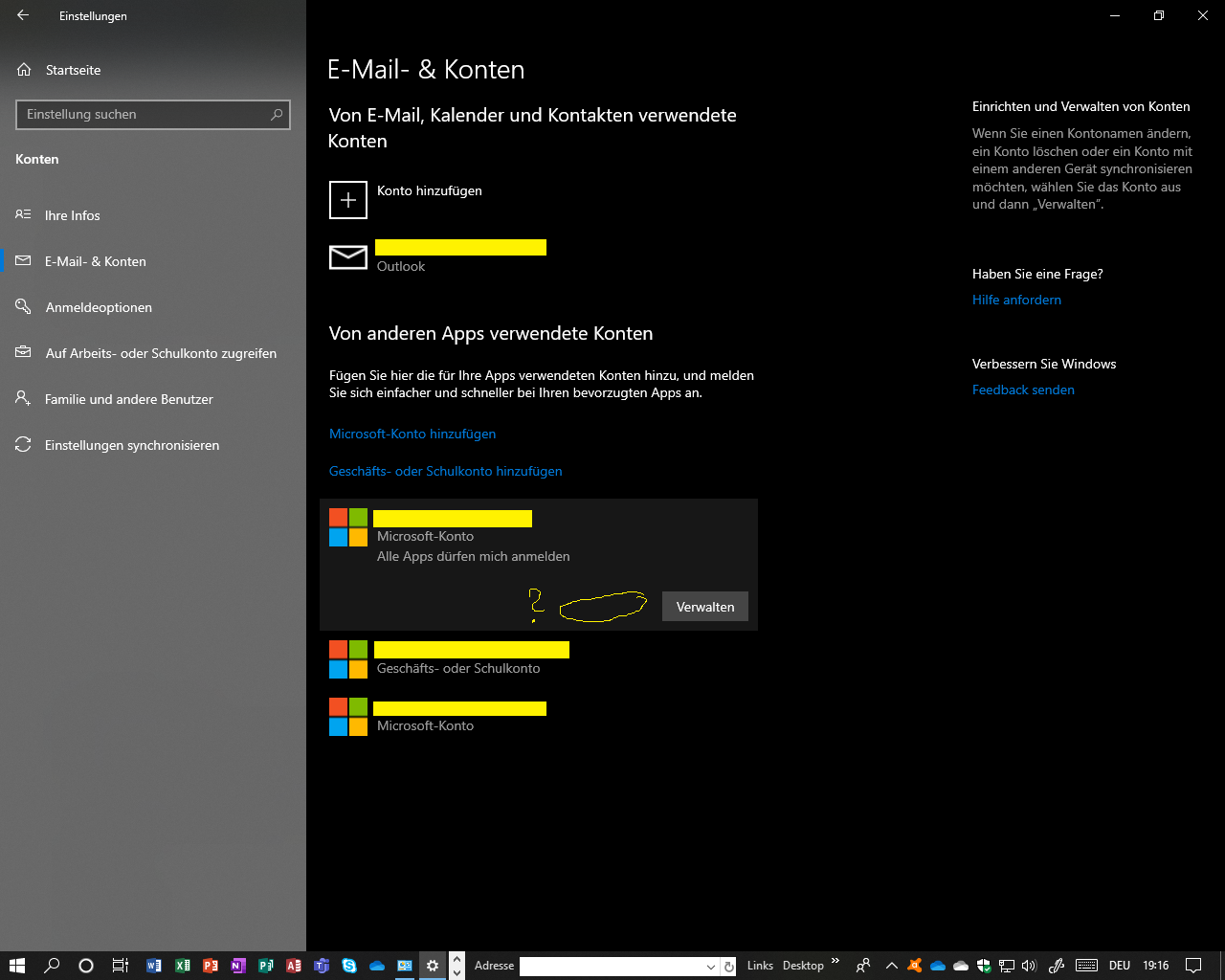This screenshot has height=980, width=1225.
Task: Click the Einstellung suchen search field
Action: pos(153,115)
